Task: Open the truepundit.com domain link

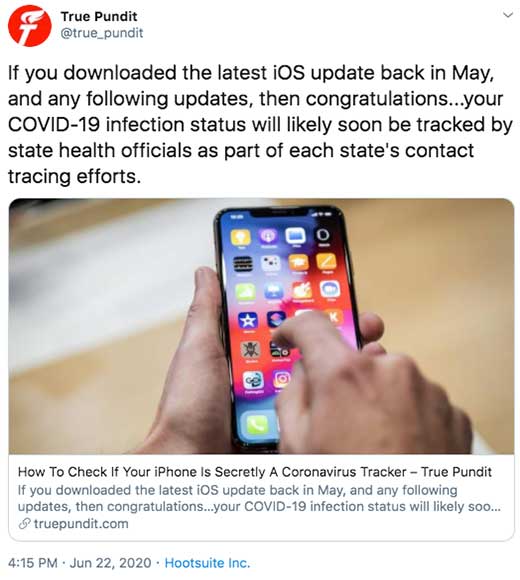Action: 81,524
